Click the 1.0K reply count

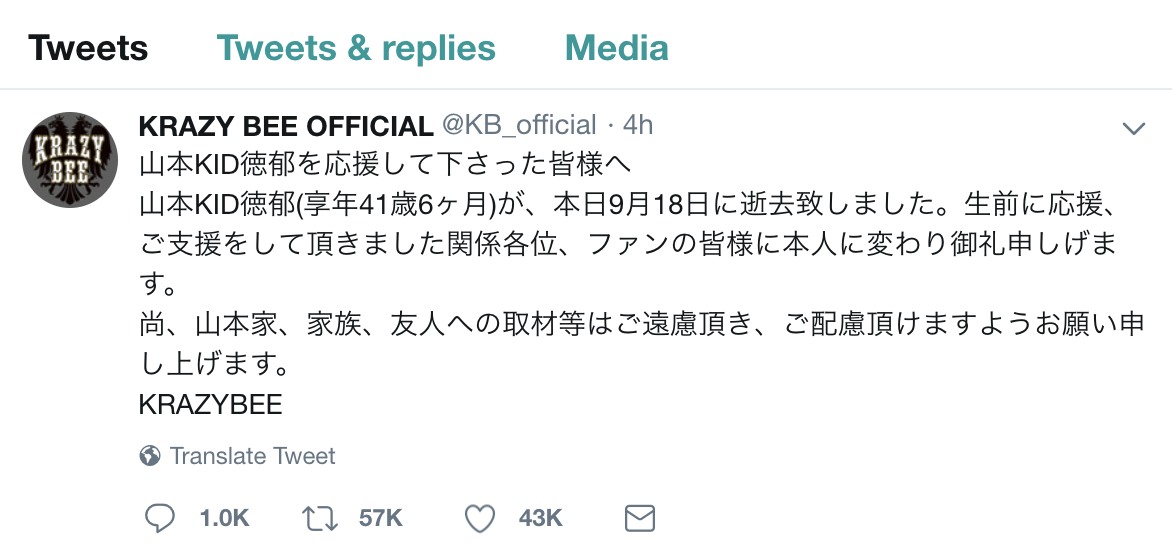point(224,518)
